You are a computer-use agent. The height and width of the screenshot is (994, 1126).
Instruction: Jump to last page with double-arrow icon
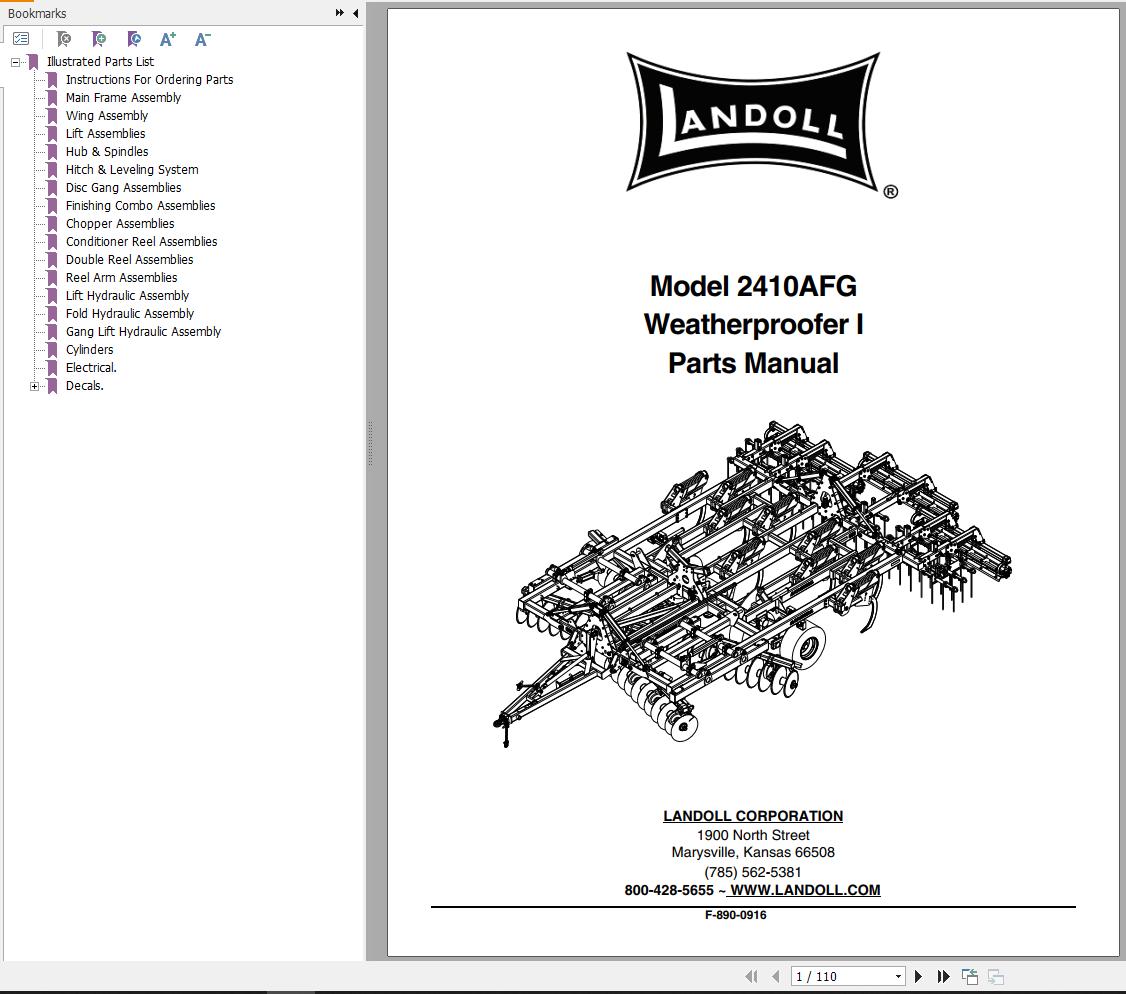coord(943,976)
